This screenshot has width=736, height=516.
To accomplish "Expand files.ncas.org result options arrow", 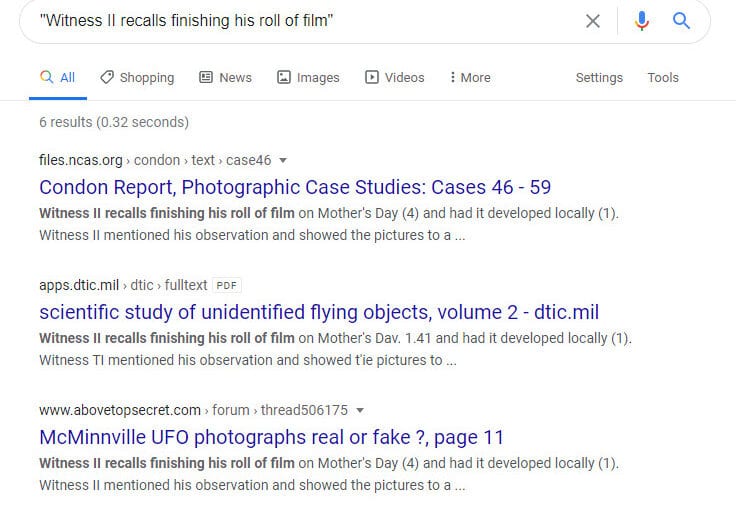I will coord(283,161).
